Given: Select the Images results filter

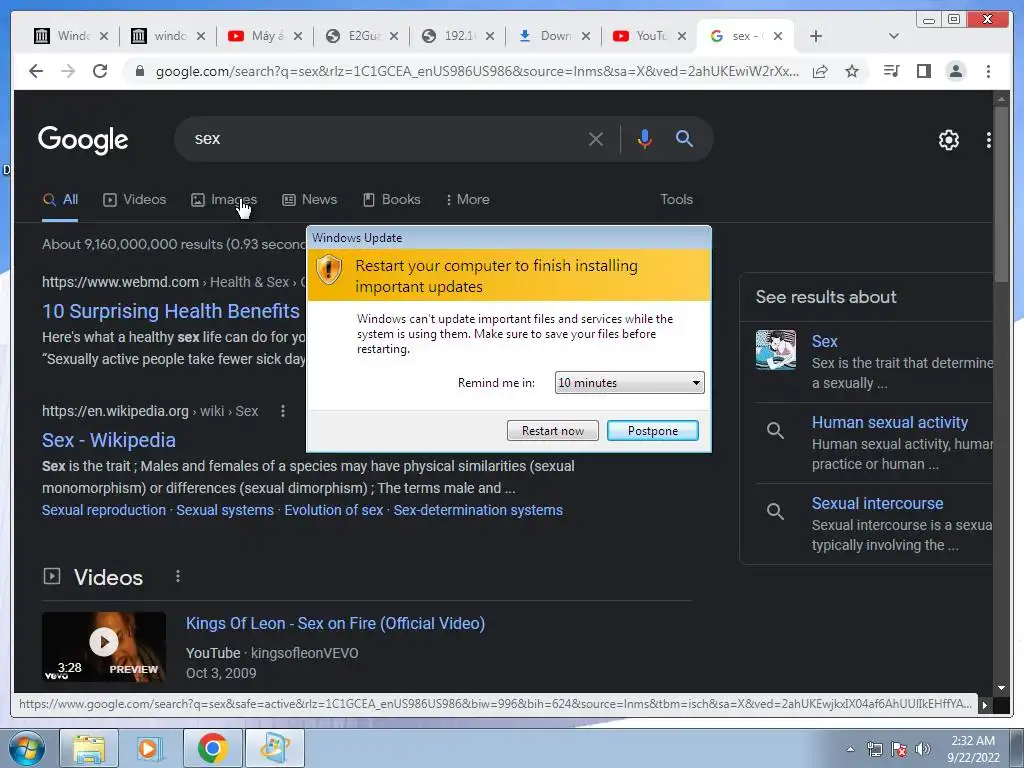Looking at the screenshot, I should (x=224, y=200).
